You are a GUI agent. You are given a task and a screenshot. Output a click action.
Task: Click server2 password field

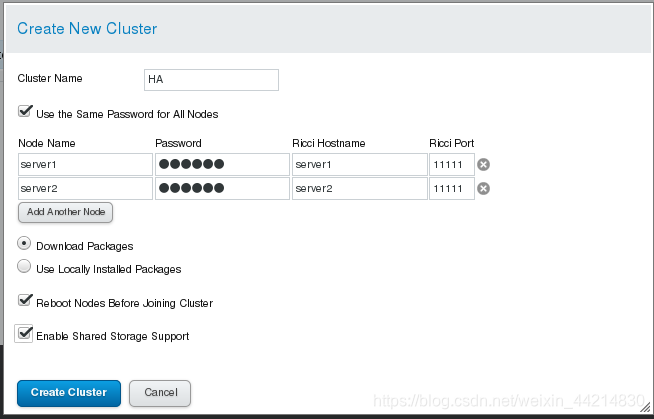point(222,189)
